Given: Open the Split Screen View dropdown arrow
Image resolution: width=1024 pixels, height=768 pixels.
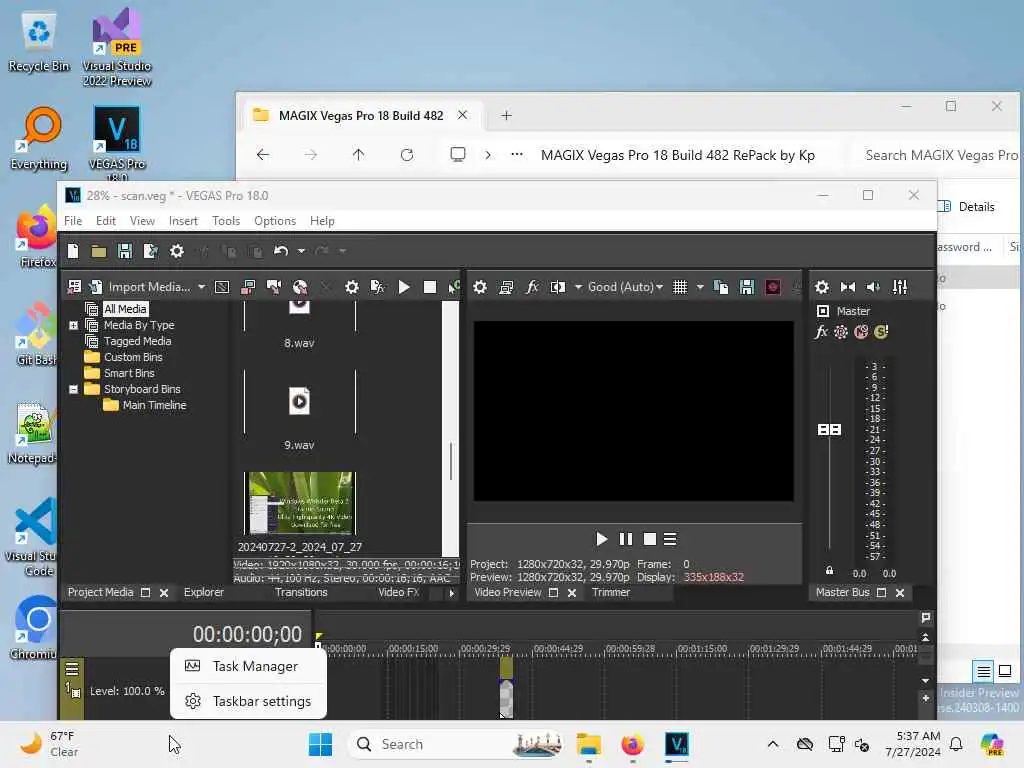Looking at the screenshot, I should click(578, 287).
